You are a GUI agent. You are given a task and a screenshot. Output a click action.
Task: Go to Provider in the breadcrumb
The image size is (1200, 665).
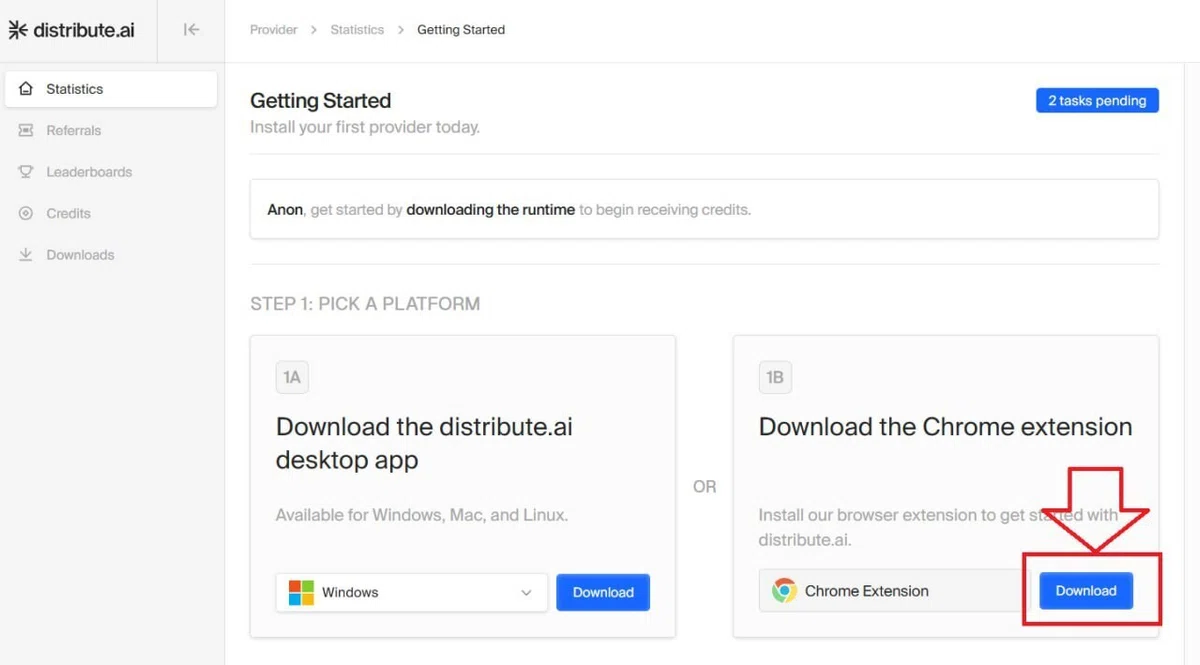274,30
